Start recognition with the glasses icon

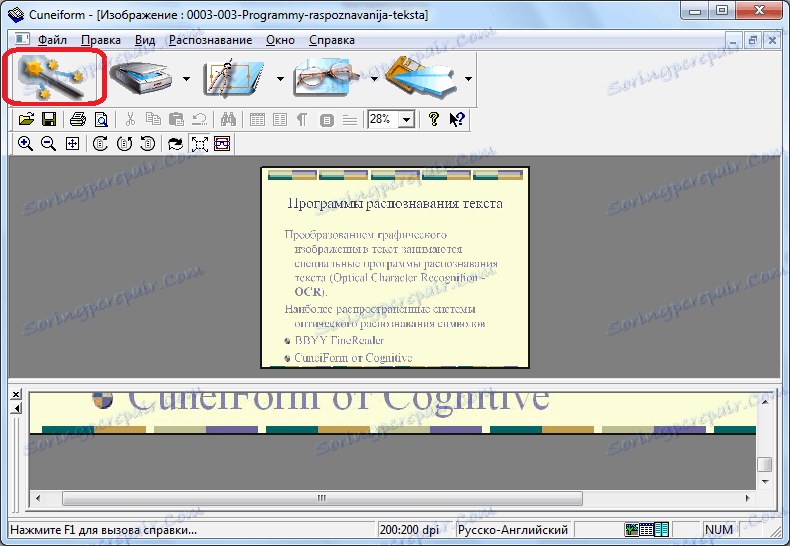(x=328, y=78)
